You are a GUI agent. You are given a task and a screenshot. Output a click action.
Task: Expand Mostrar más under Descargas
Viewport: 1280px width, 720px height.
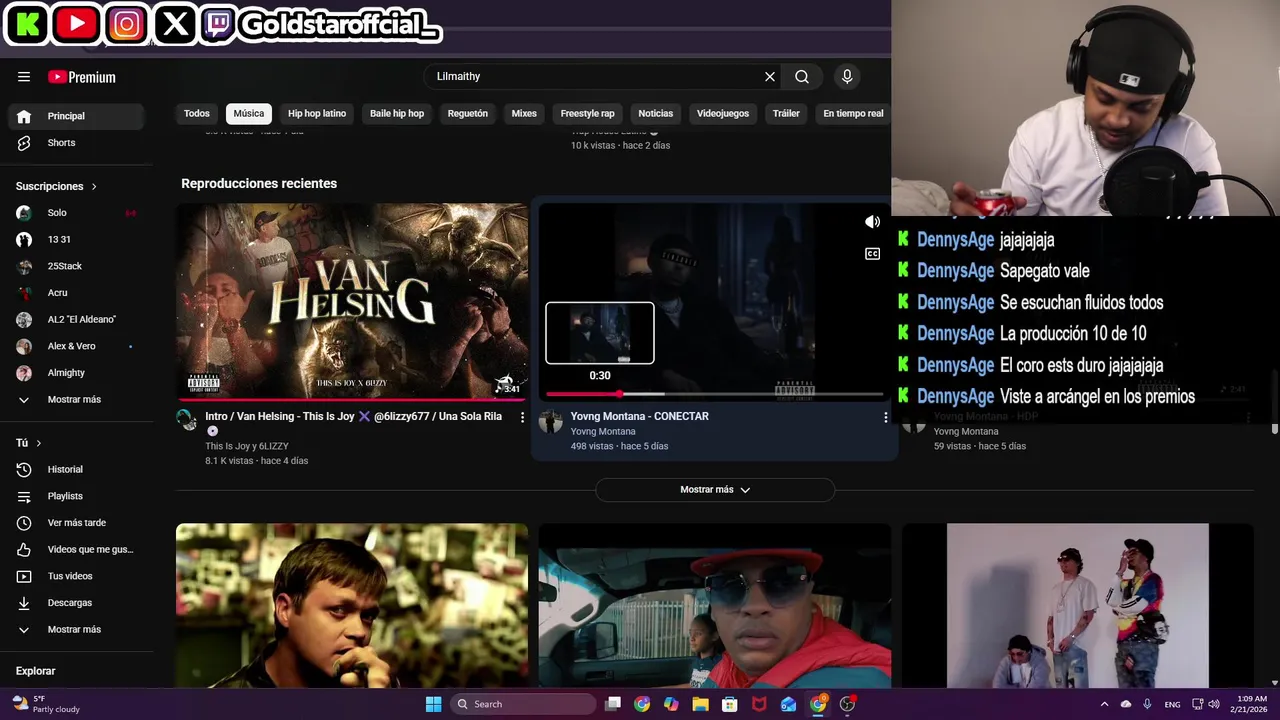pos(76,629)
